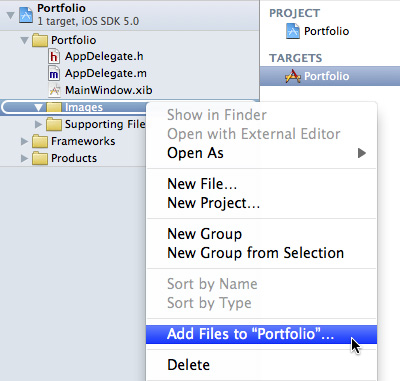Click the AppDelegate.m implementation file icon
The image size is (400, 381).
coord(54,73)
